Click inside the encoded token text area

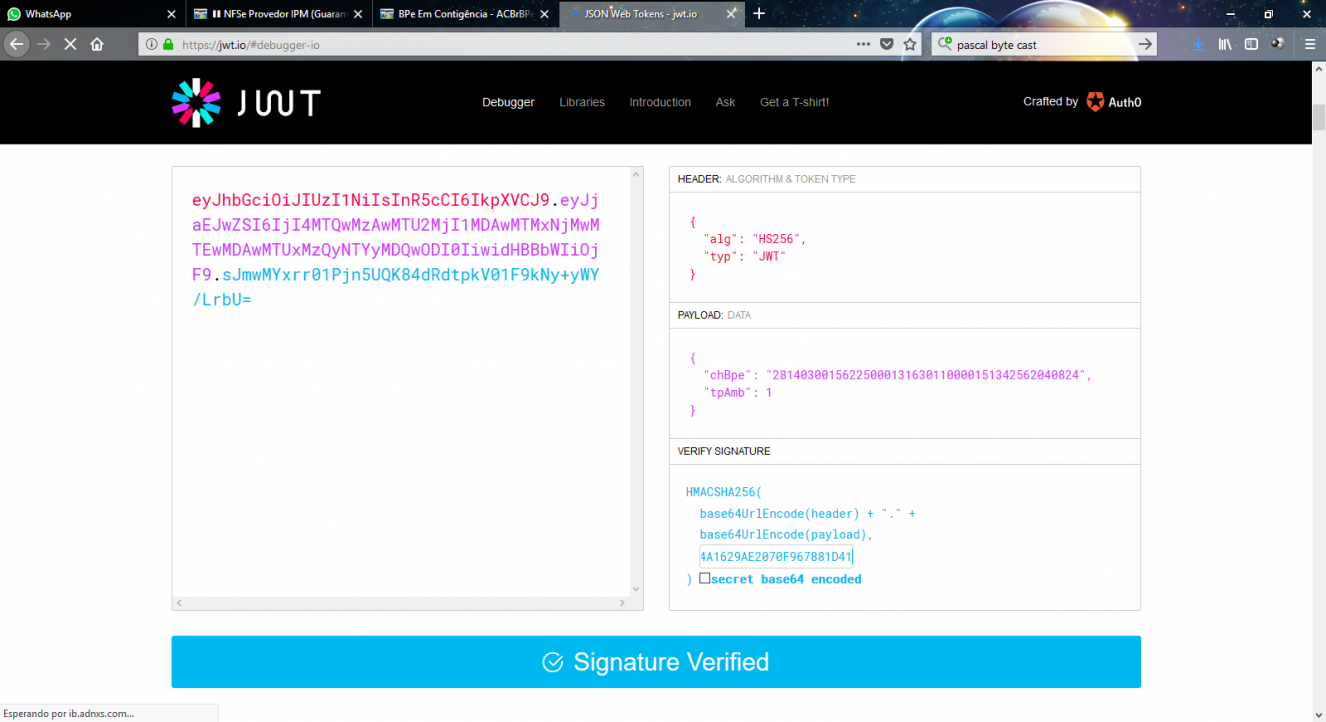(x=400, y=380)
